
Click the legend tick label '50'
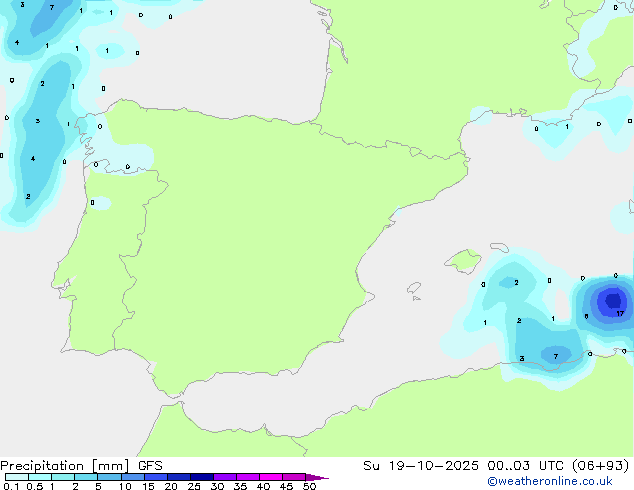pos(309,486)
